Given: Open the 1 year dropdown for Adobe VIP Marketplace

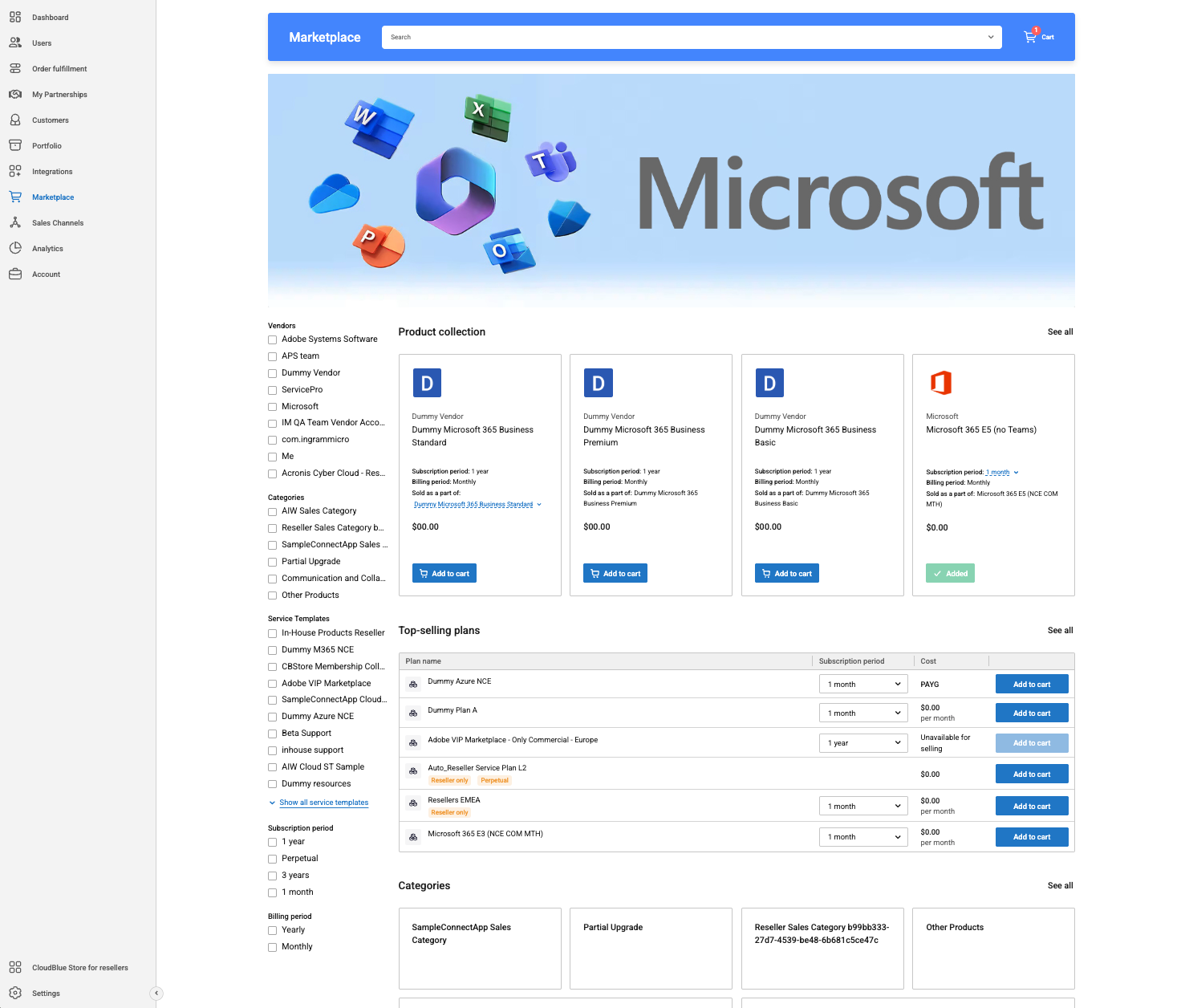Looking at the screenshot, I should click(x=863, y=742).
